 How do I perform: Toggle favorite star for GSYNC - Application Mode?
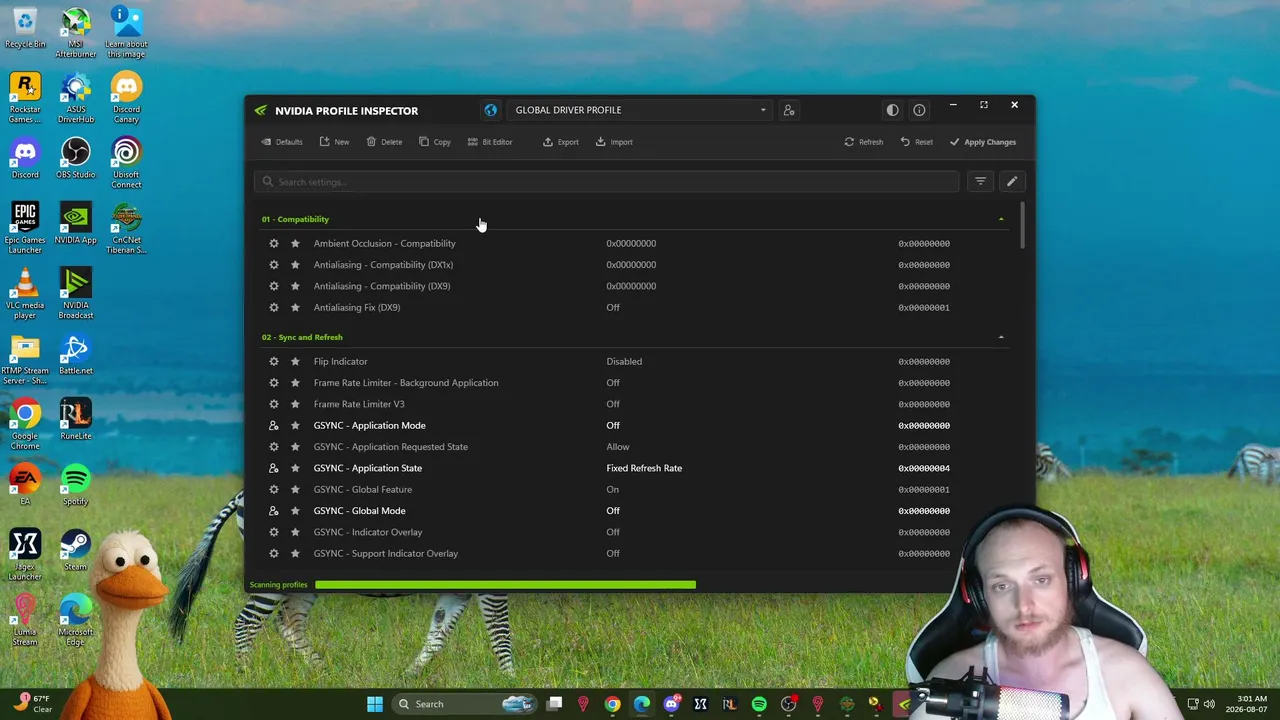[295, 426]
